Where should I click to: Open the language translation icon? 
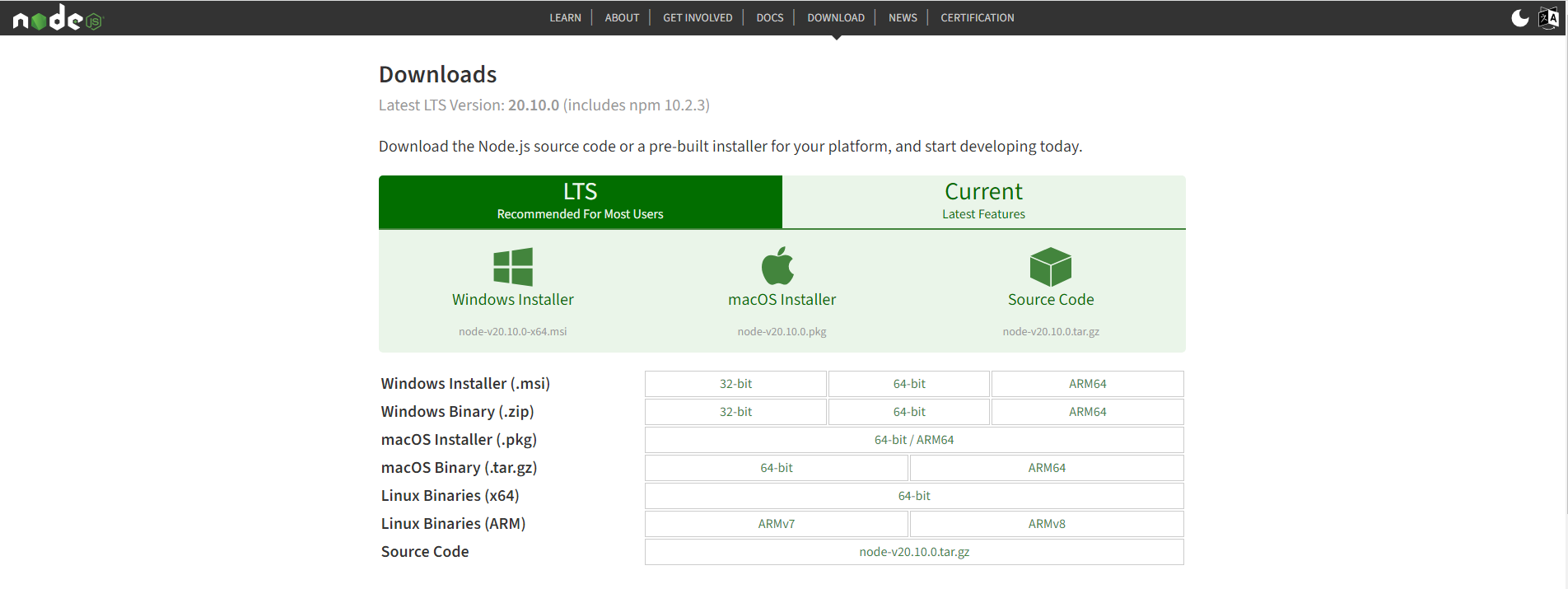tap(1548, 18)
